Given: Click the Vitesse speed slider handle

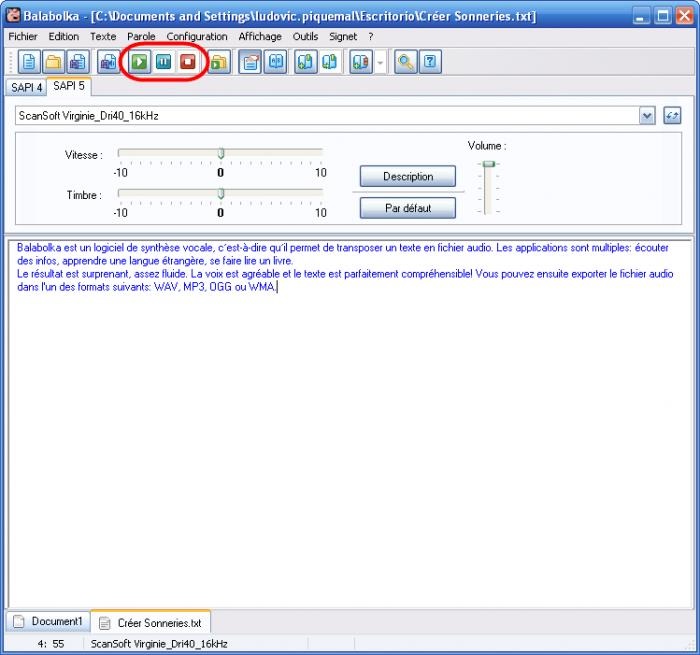Looking at the screenshot, I should click(221, 154).
